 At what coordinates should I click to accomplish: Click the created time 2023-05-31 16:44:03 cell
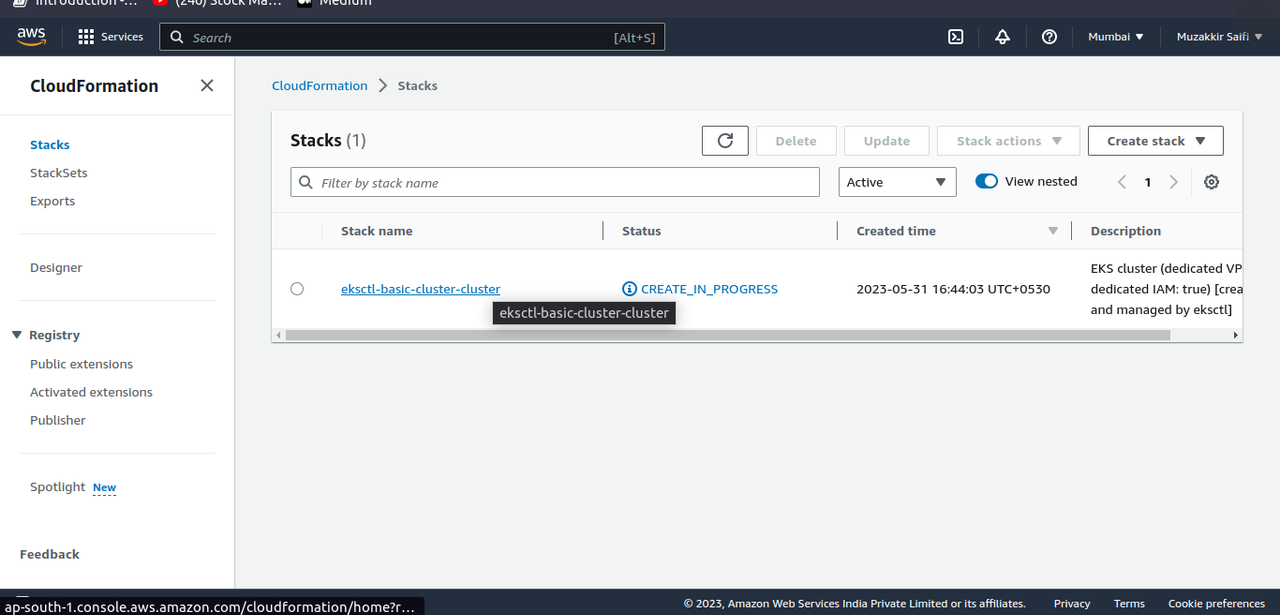[953, 289]
